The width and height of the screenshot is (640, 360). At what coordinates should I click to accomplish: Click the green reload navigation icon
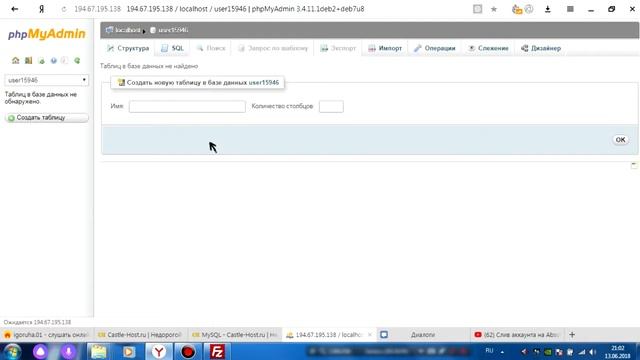[x=77, y=60]
